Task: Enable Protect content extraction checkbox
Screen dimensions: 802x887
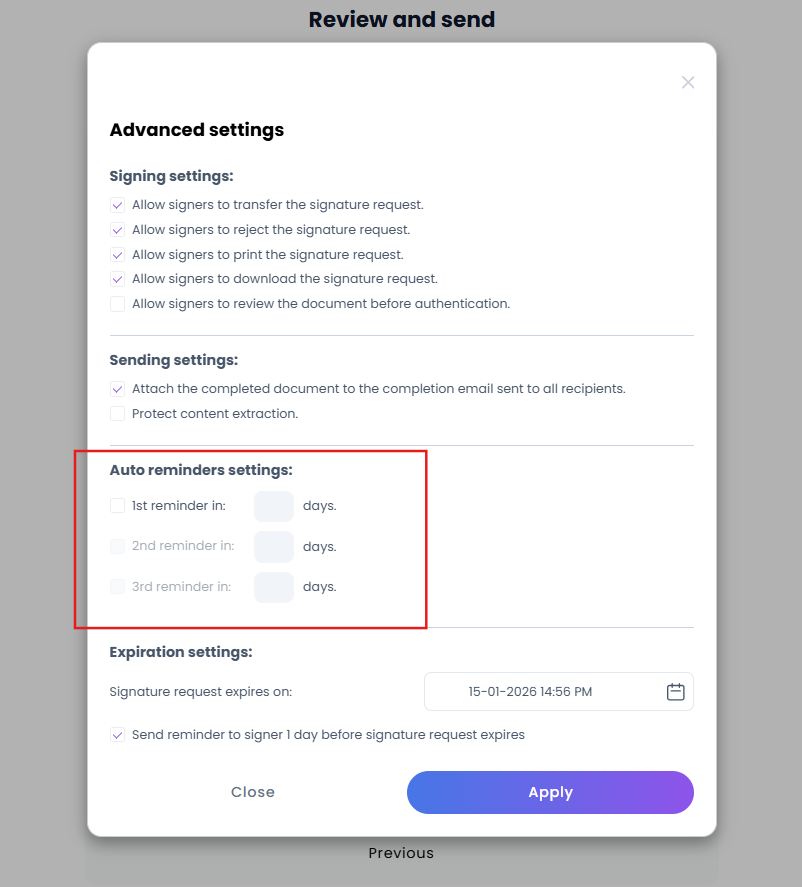Action: (x=117, y=414)
